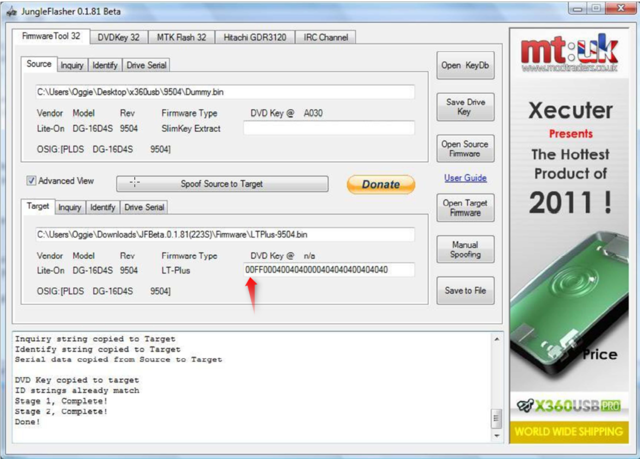This screenshot has width=640, height=459.
Task: Open the IRC Channel tab
Action: tap(326, 38)
